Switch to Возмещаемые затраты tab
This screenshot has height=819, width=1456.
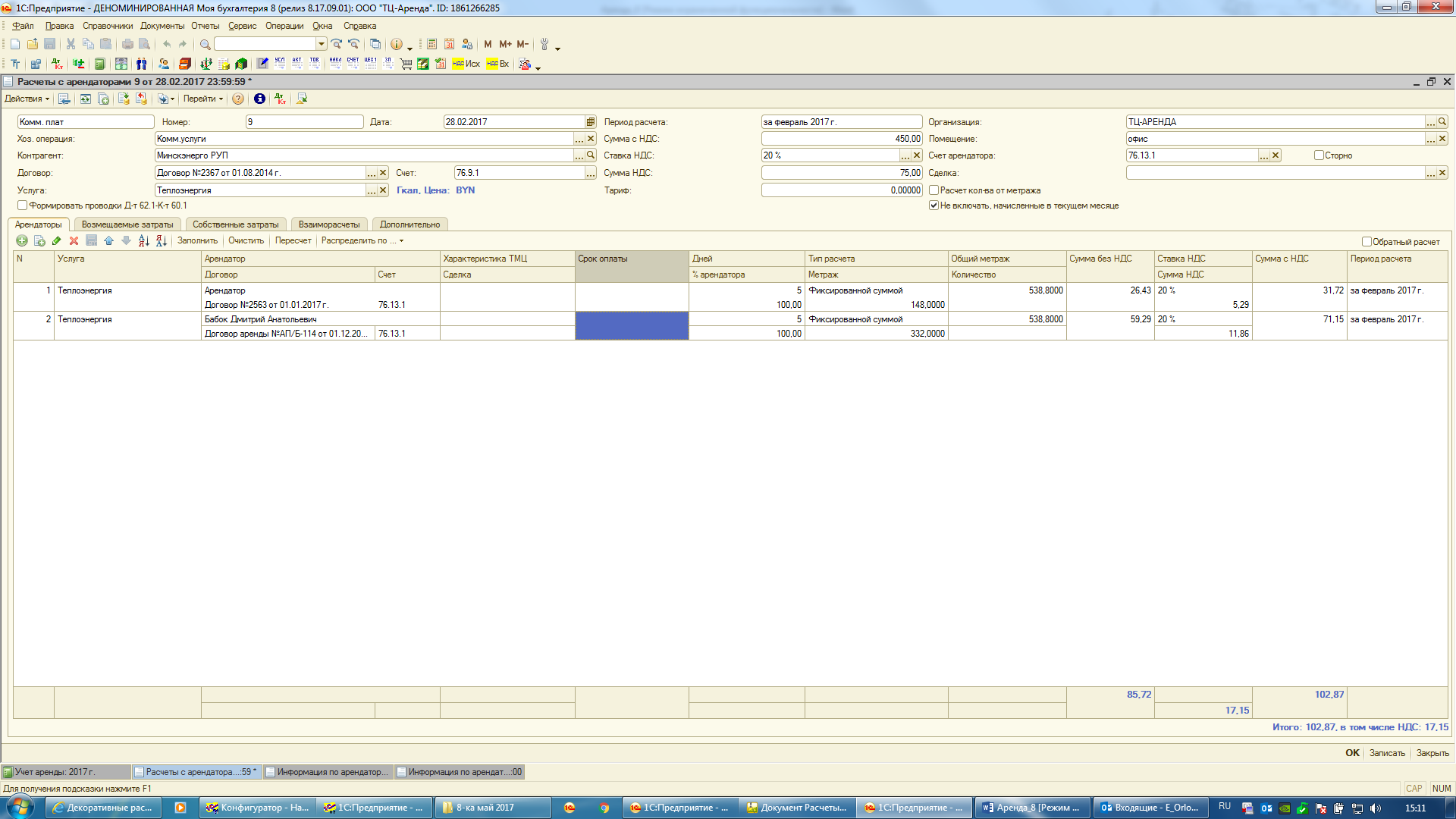(127, 224)
